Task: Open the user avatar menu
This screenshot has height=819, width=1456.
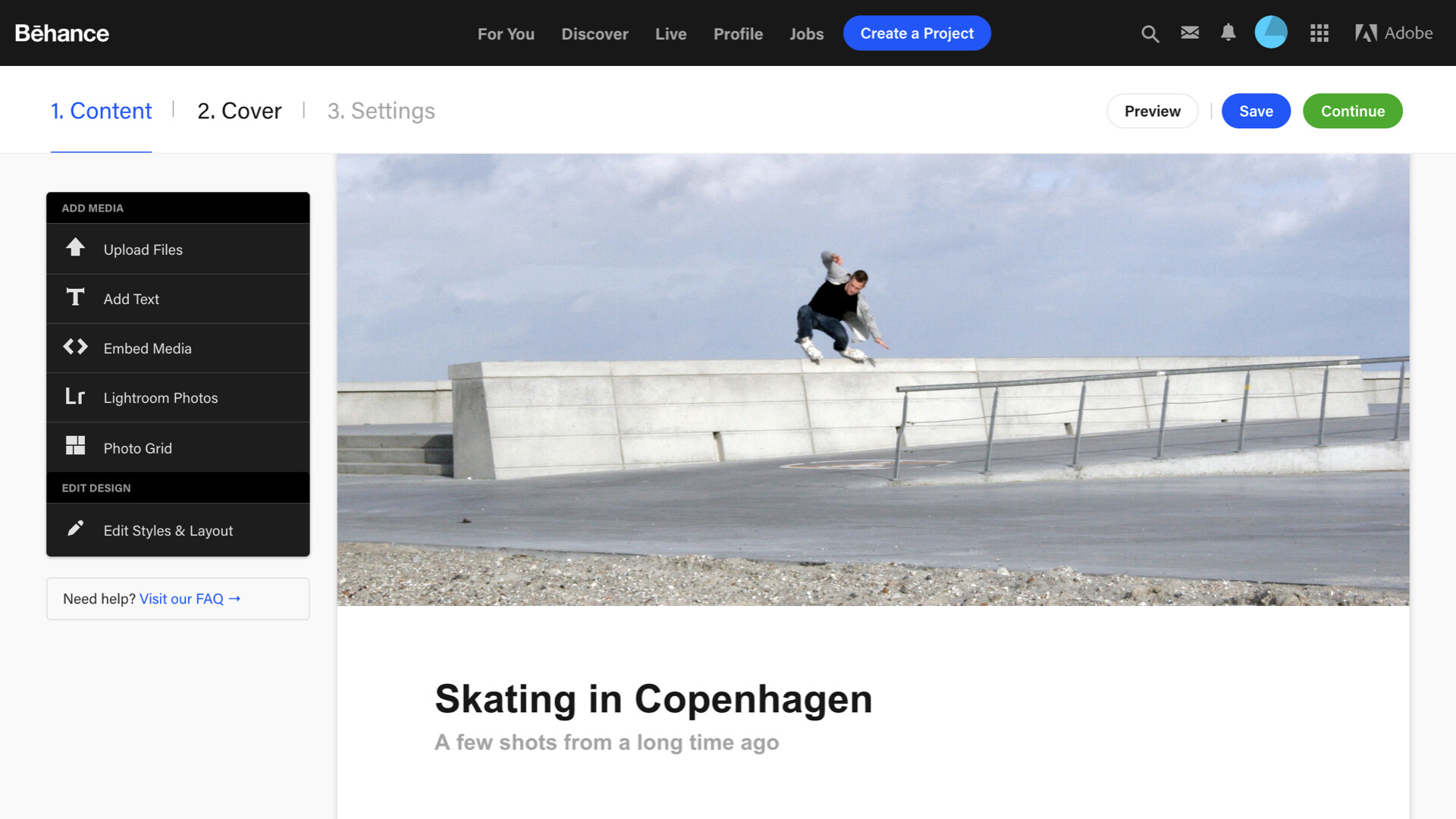Action: pos(1271,33)
